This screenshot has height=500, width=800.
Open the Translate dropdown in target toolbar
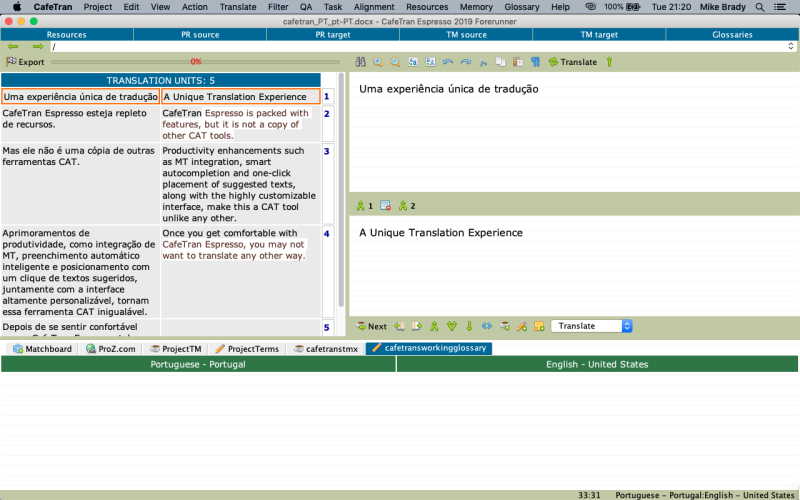click(592, 326)
